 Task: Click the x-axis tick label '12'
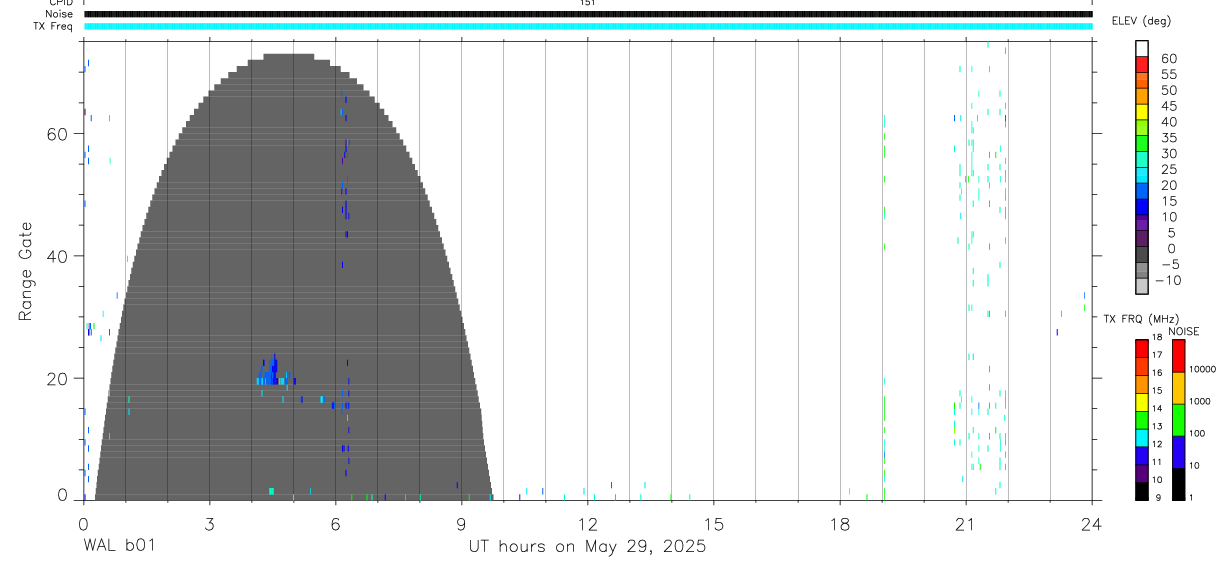tap(587, 523)
